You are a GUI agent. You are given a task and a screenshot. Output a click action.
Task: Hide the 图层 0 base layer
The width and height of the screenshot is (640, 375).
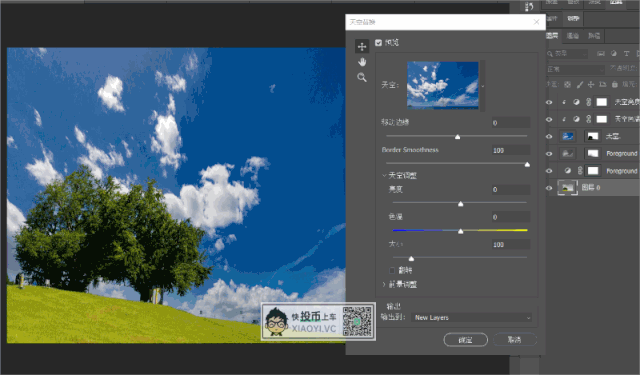pos(549,188)
